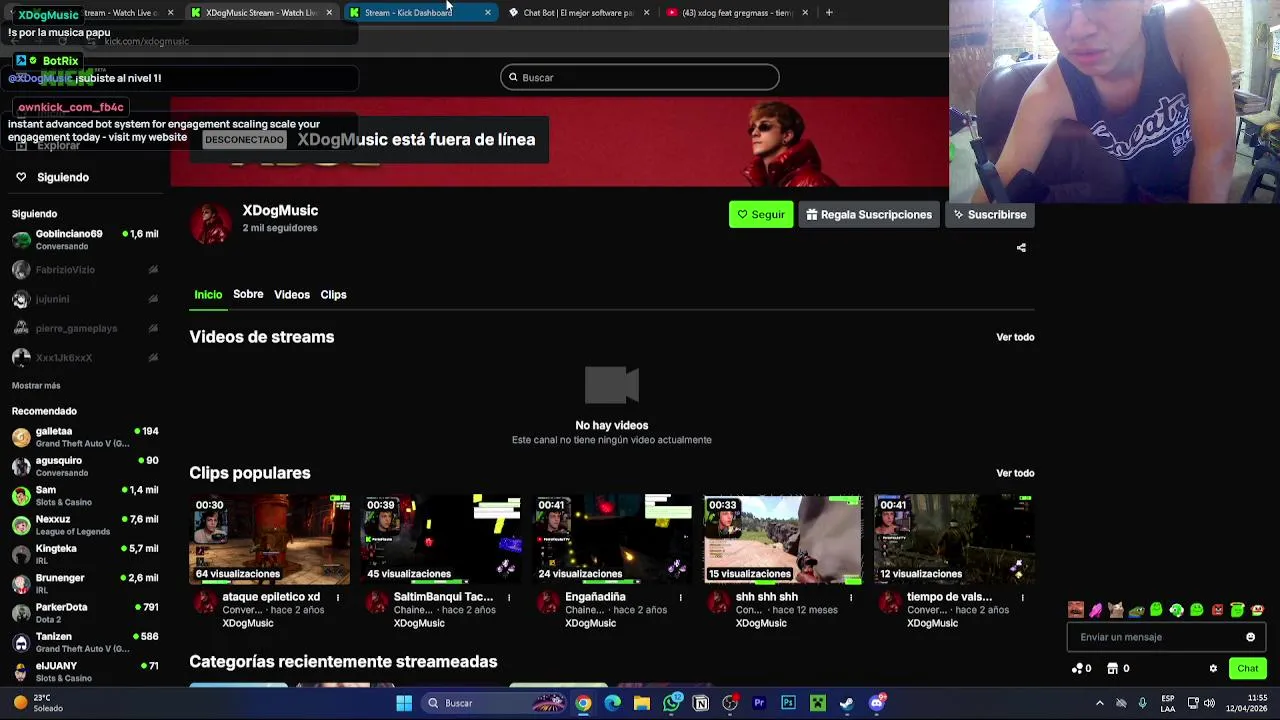Image resolution: width=1280 pixels, height=720 pixels.
Task: Select the Clips channel tab
Action: (x=333, y=295)
